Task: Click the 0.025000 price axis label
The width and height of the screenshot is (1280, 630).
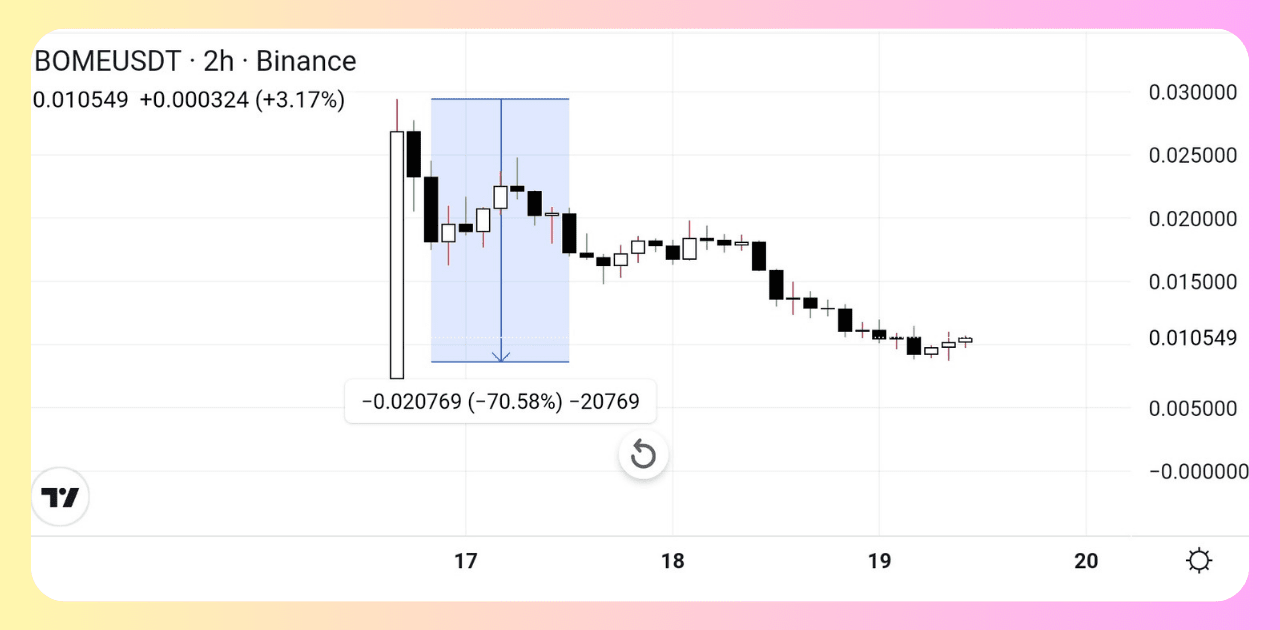Action: pyautogui.click(x=1193, y=155)
